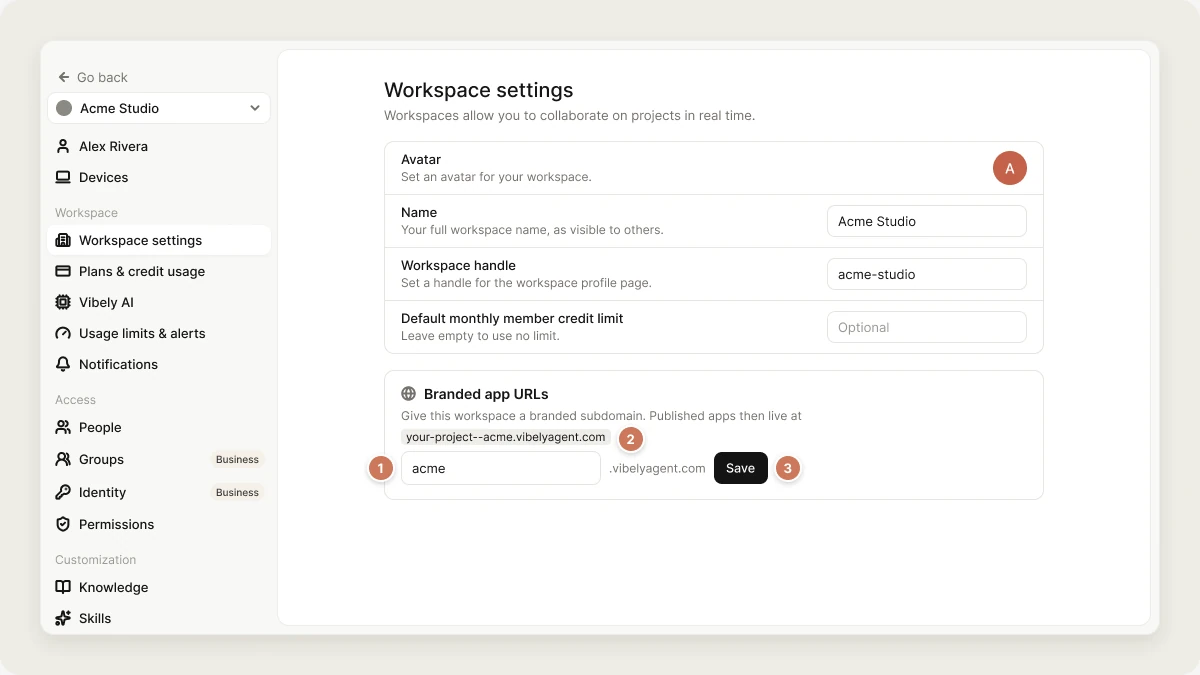1200x675 pixels.
Task: Open Usage limits & alerts
Action: pos(159,333)
